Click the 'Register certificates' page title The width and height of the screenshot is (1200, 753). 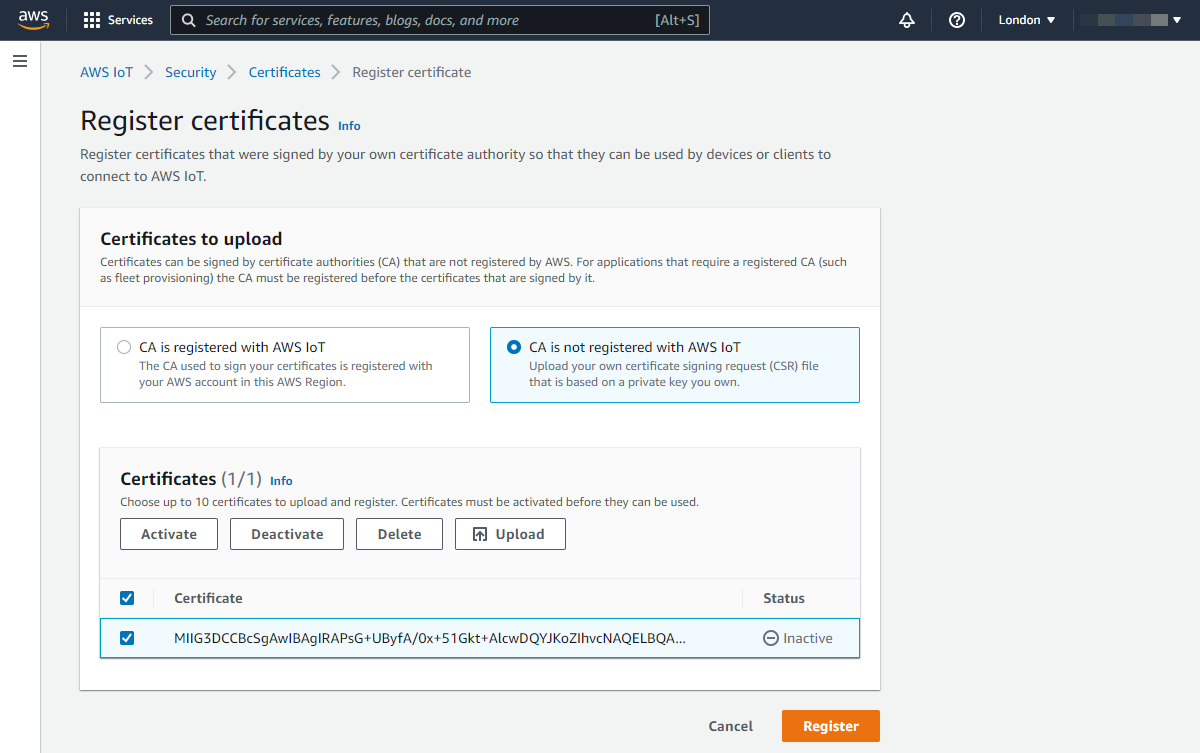click(x=205, y=121)
